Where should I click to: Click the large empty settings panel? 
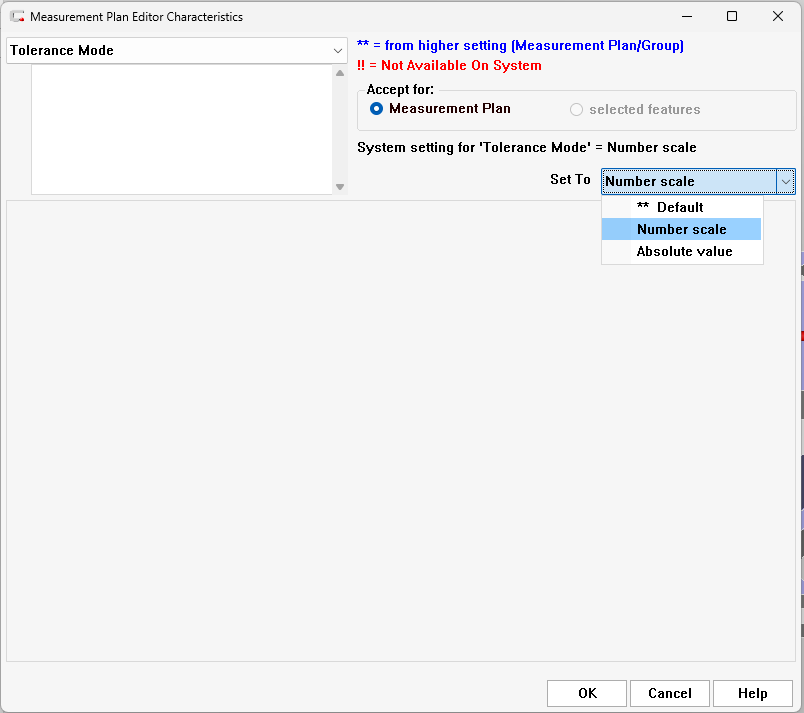click(x=400, y=450)
